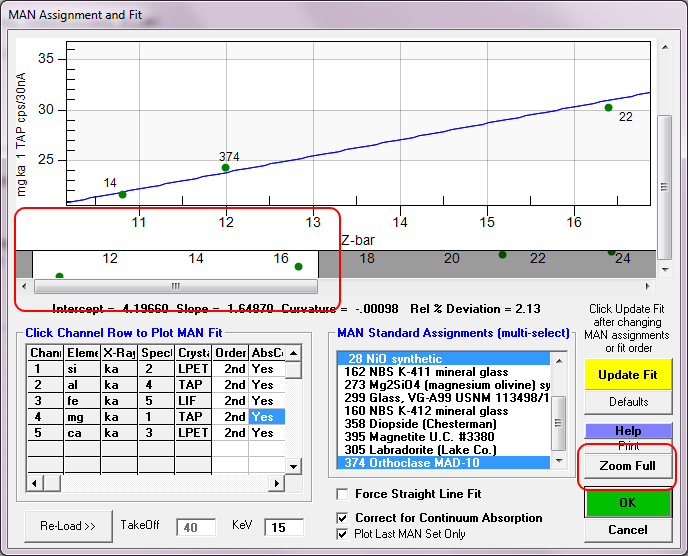The width and height of the screenshot is (688, 556).
Task: Click the data point labeled 22
Action: click(x=608, y=107)
